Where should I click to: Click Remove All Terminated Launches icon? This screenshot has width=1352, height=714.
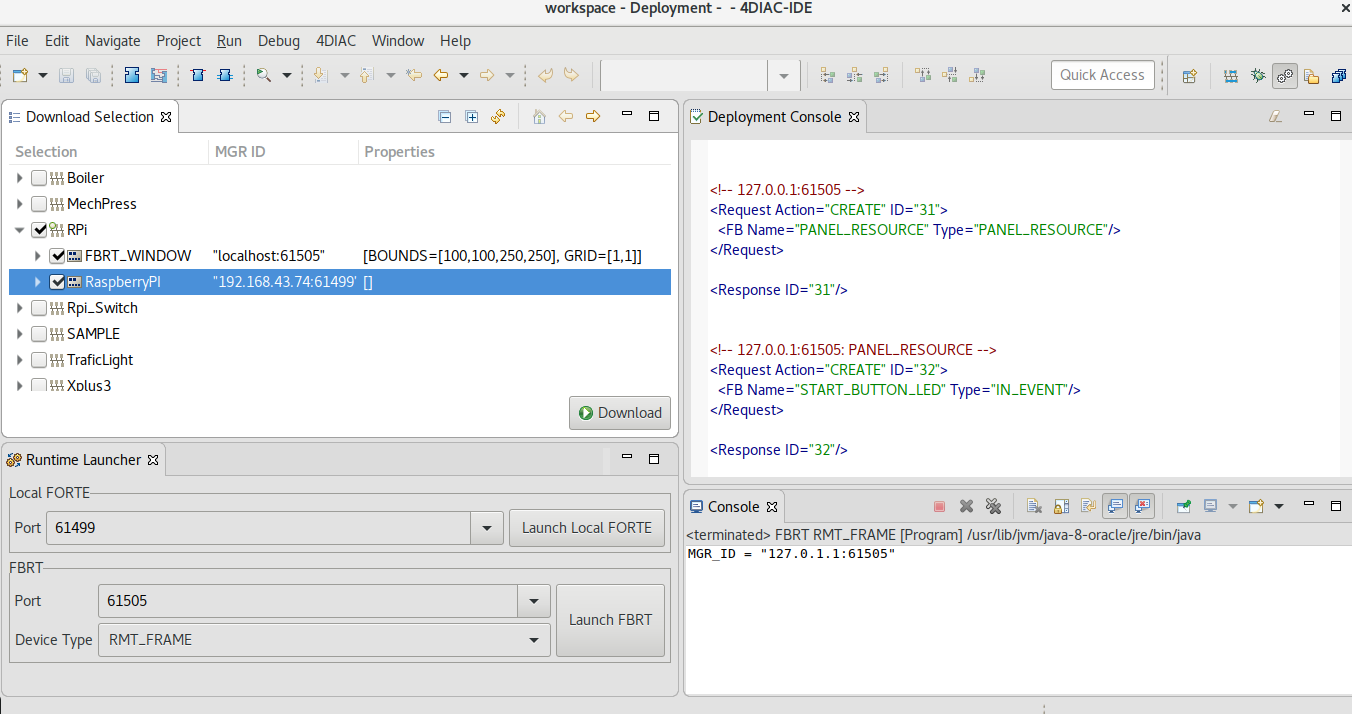pyautogui.click(x=993, y=507)
